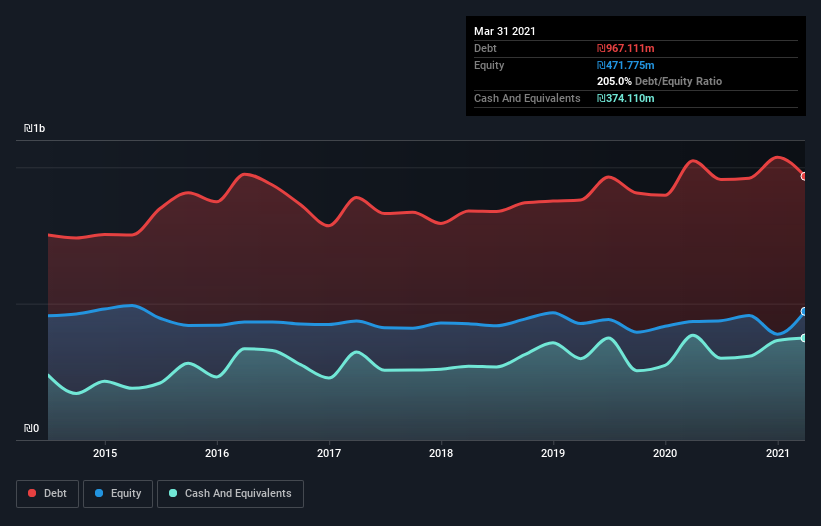This screenshot has height=526, width=821.
Task: Click the ₪1b y-axis label
Action: [x=35, y=128]
